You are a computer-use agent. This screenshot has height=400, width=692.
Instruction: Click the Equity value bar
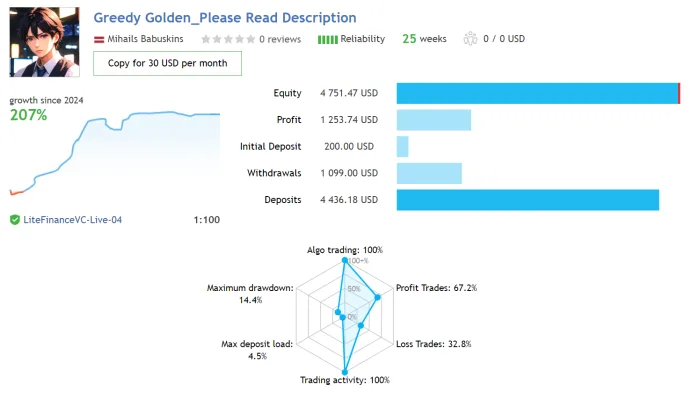coord(538,93)
